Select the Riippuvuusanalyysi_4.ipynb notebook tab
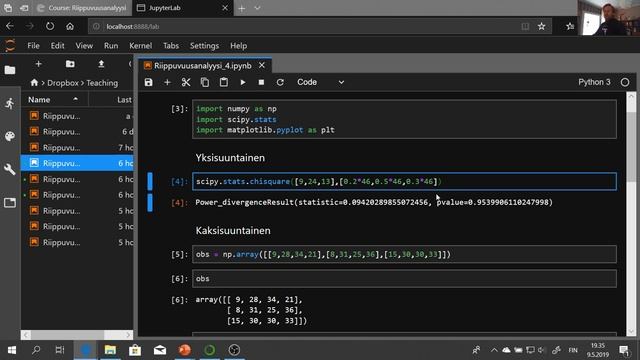Viewport: 640px width, 360px height. [203, 66]
